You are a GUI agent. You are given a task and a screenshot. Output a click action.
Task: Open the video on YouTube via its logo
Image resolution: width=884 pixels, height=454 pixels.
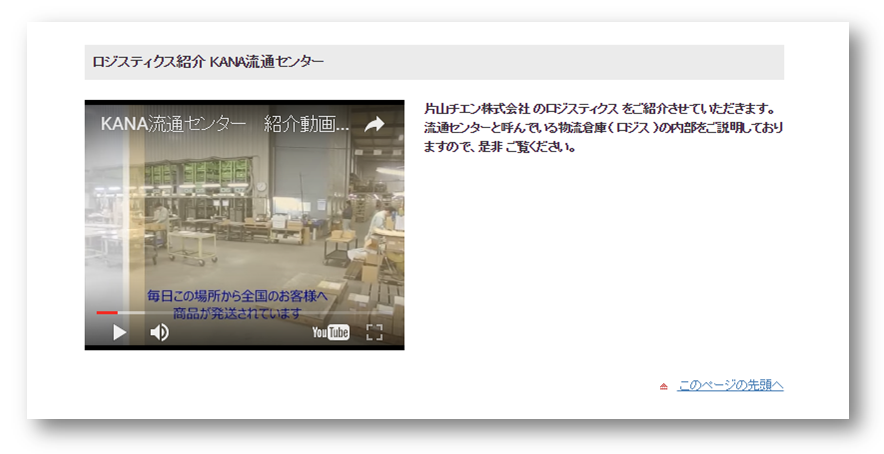(330, 332)
